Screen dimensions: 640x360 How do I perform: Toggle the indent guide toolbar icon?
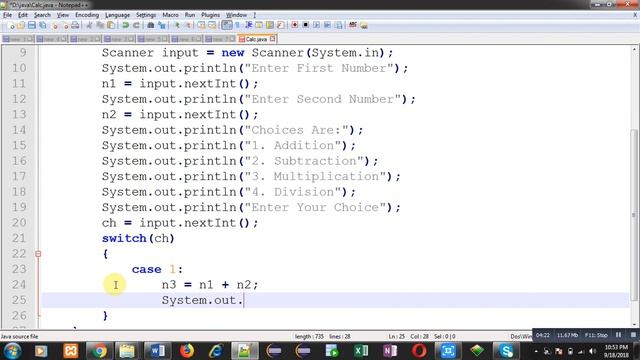(248, 25)
